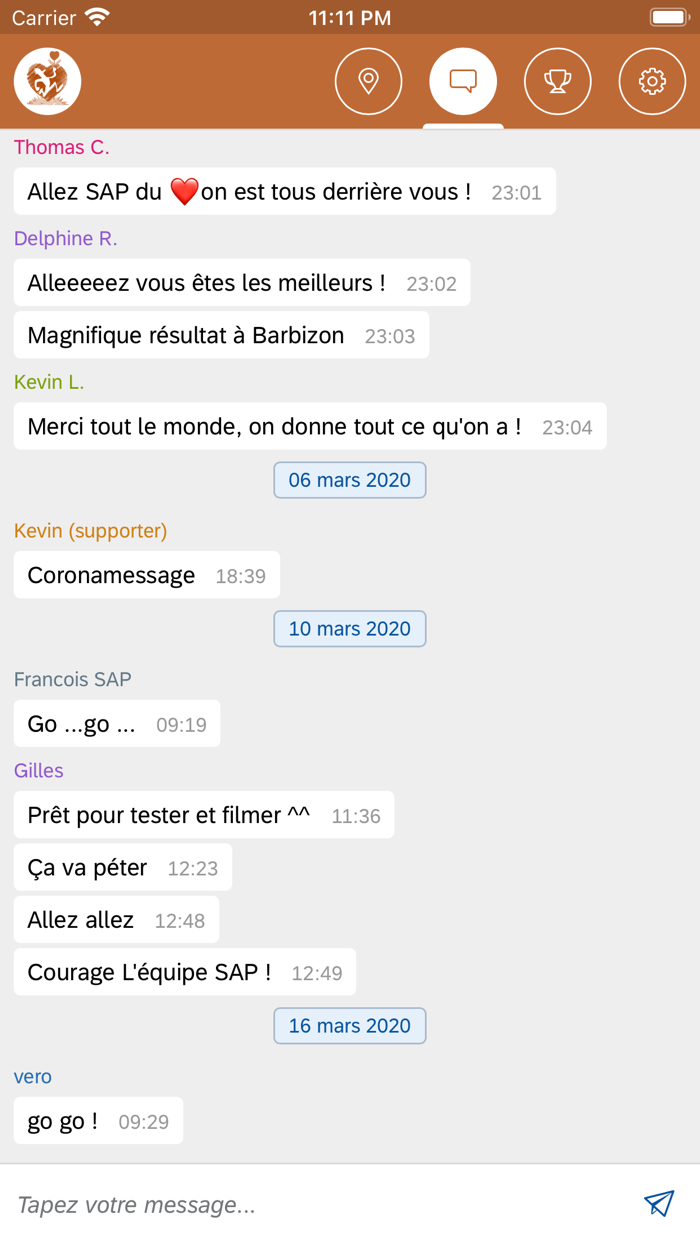Tap the username Francois SAP

pos(72,679)
